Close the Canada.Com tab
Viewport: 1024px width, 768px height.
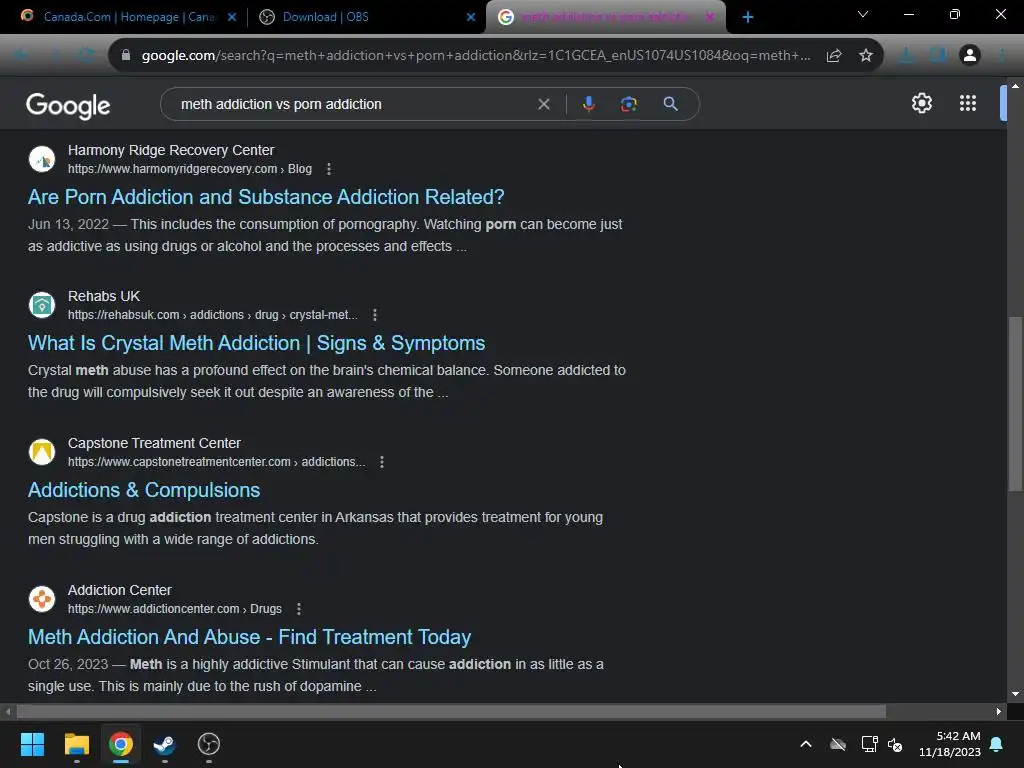coord(232,18)
